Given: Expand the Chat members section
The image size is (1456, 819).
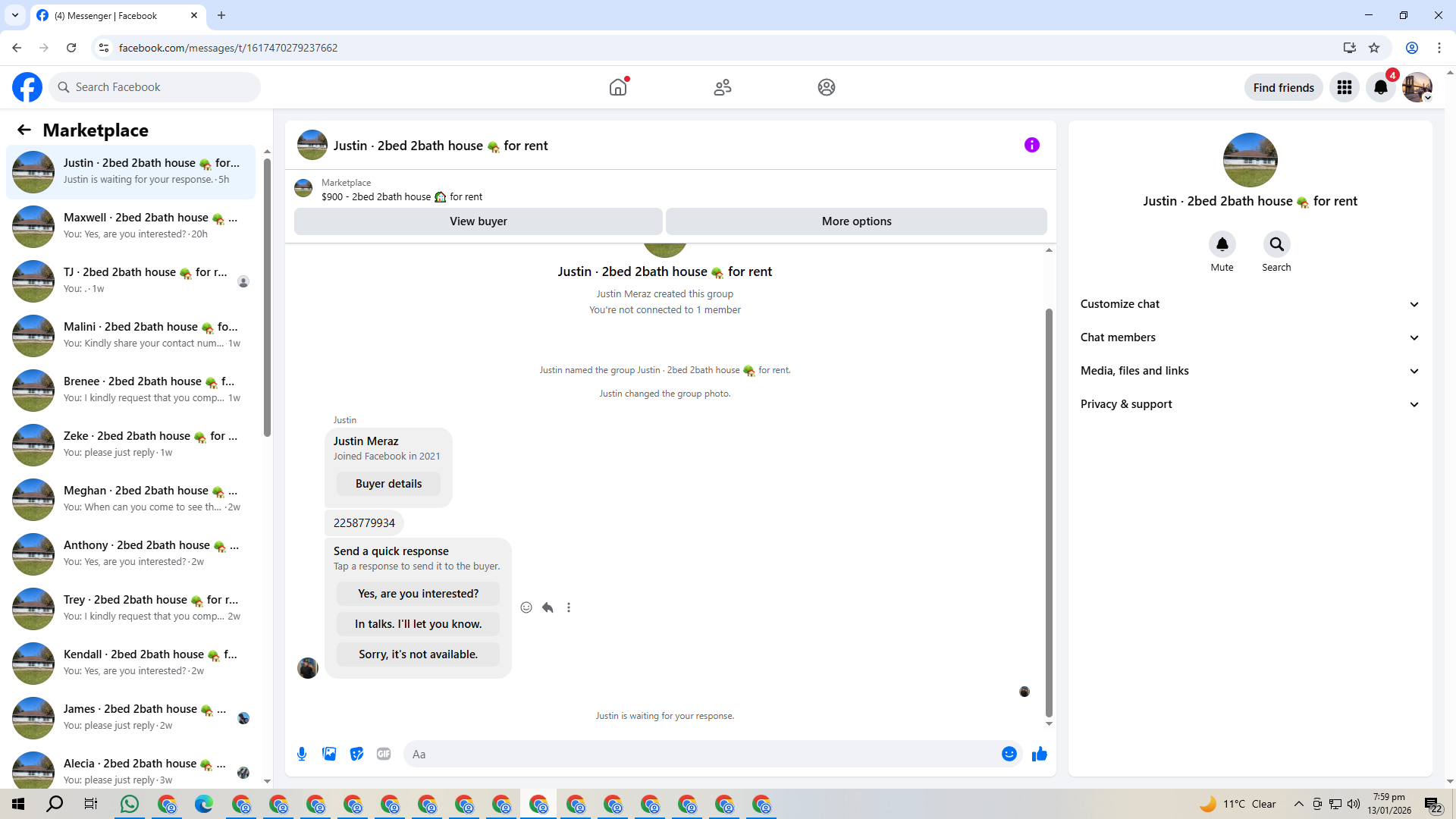Looking at the screenshot, I should click(x=1249, y=337).
